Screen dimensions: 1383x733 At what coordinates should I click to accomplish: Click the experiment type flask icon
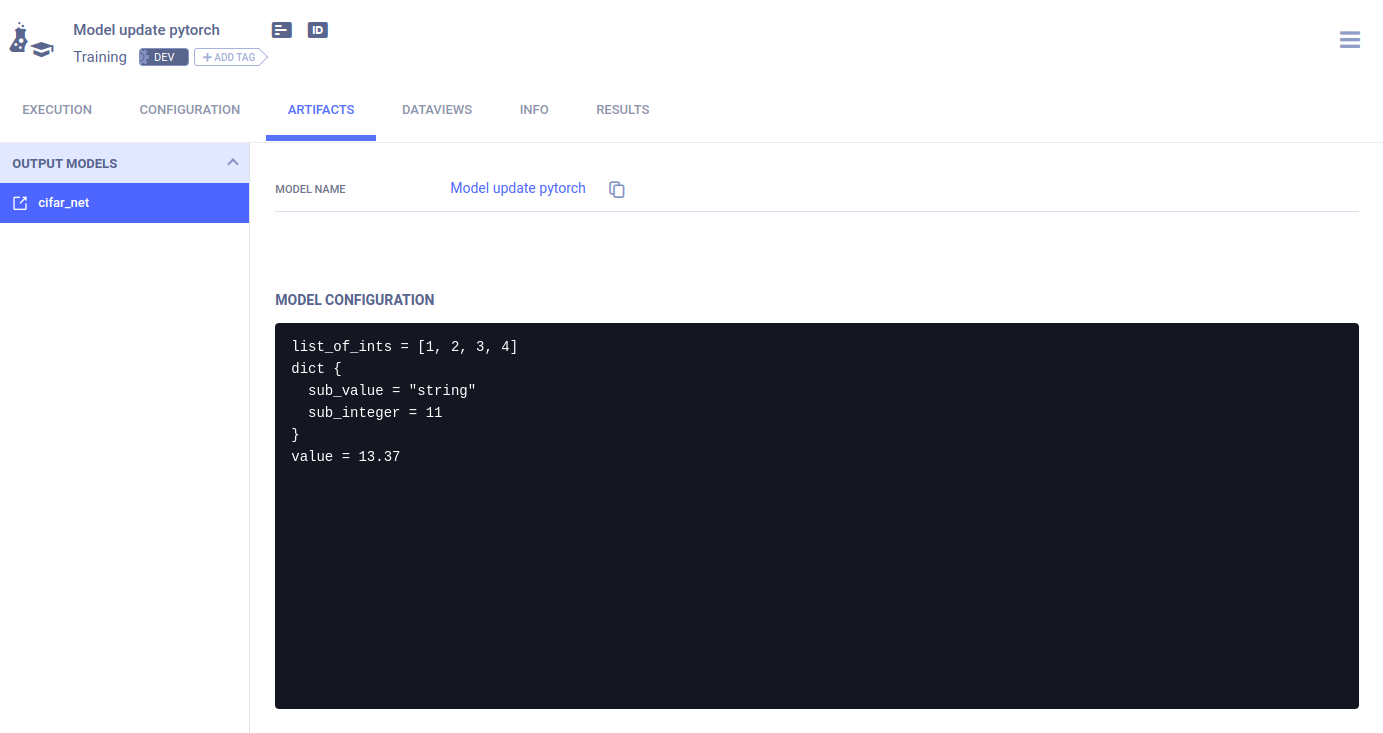click(30, 41)
